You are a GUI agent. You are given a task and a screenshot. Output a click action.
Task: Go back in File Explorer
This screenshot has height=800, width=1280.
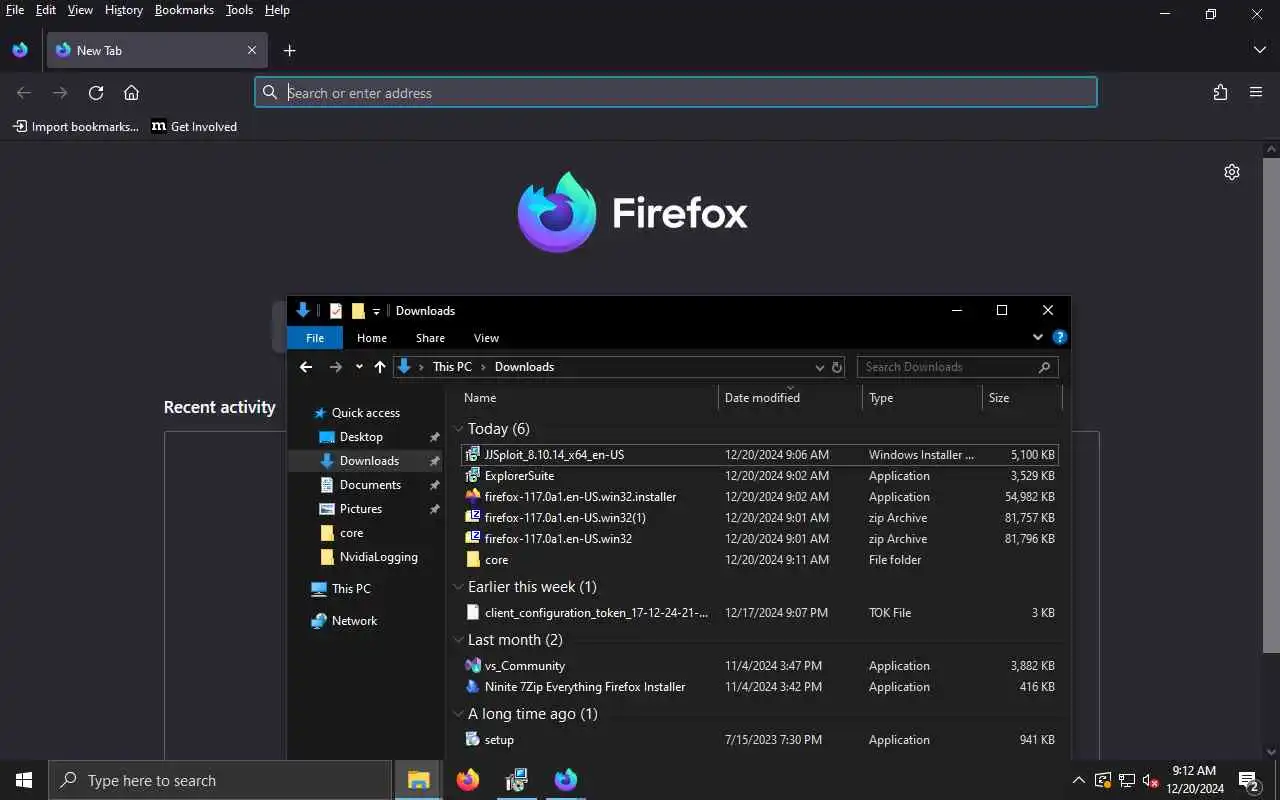point(306,367)
